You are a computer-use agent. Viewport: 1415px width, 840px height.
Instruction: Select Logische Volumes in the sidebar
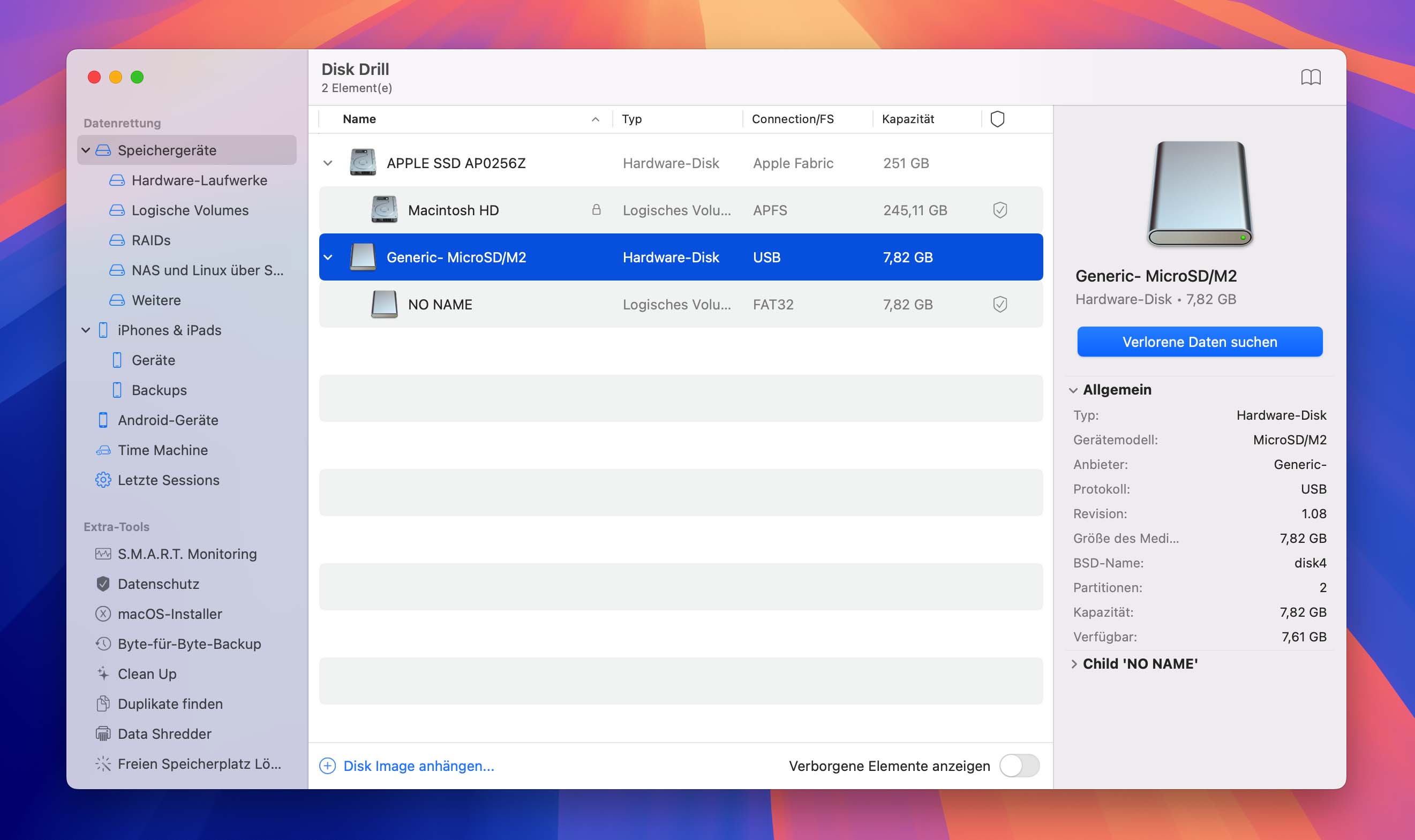click(191, 210)
